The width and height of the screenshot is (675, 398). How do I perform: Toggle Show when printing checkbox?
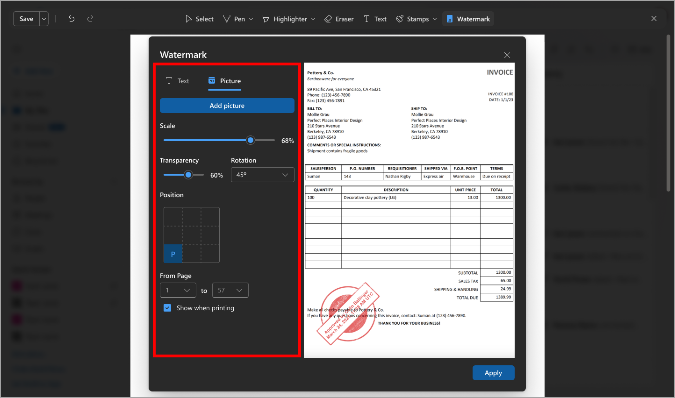pyautogui.click(x=167, y=308)
